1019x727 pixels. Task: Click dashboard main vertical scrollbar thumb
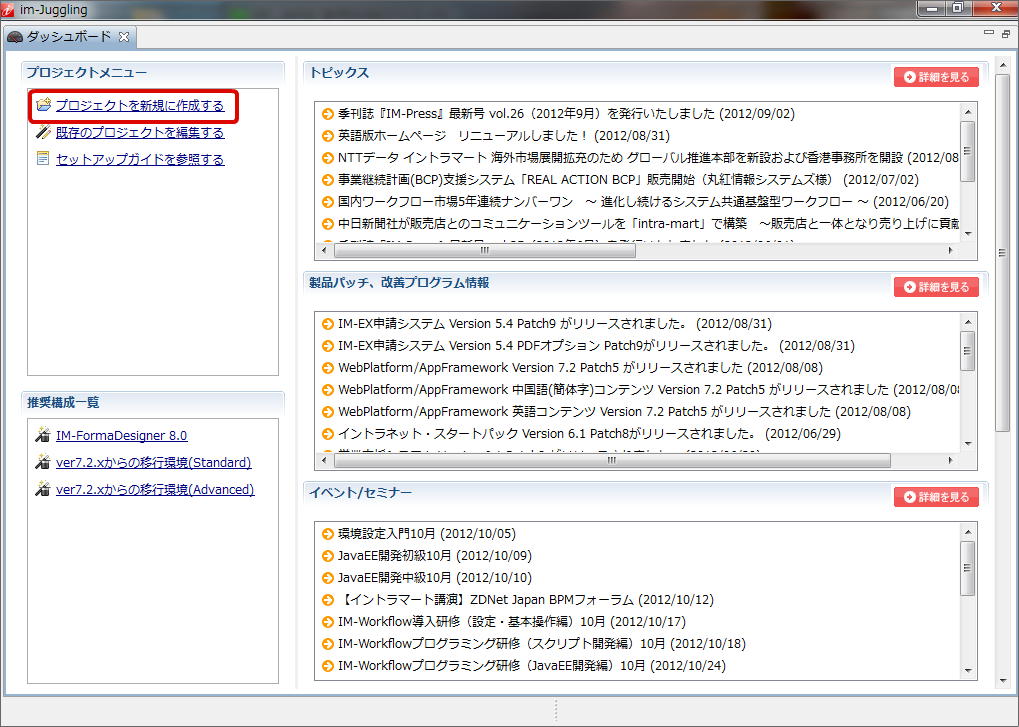click(1003, 252)
